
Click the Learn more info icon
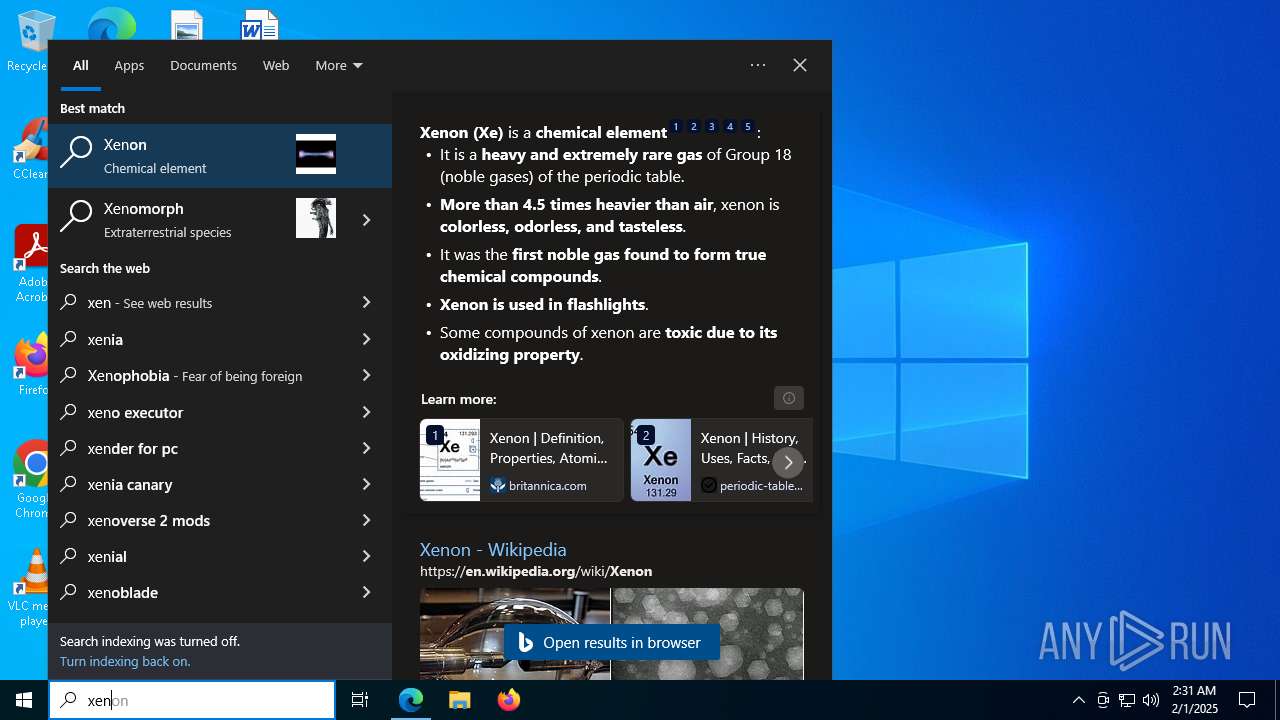[789, 398]
